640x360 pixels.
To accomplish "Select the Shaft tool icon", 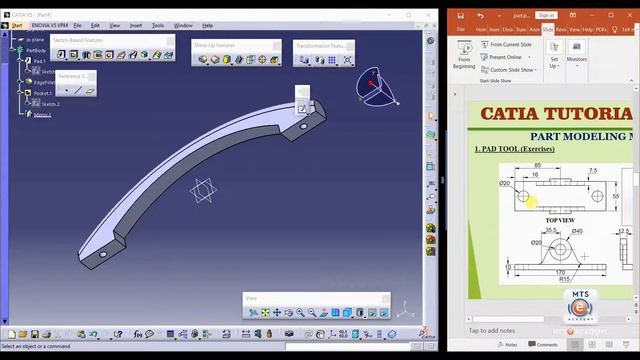I will (86, 55).
